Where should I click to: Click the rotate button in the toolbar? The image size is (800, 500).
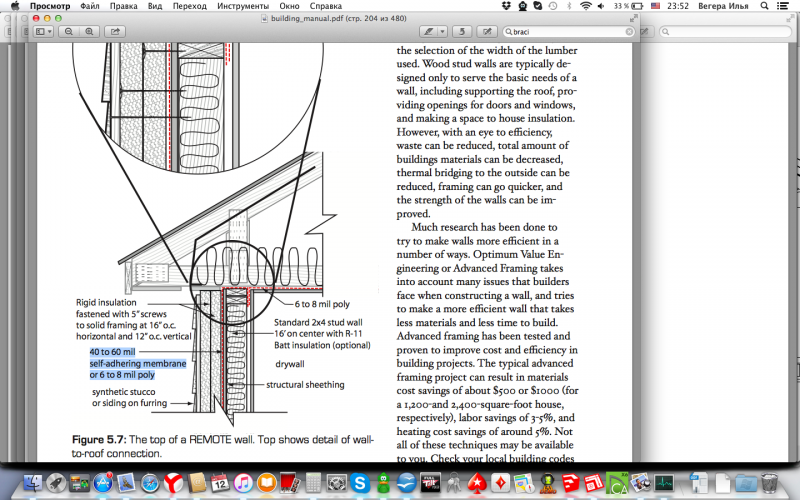[x=464, y=31]
